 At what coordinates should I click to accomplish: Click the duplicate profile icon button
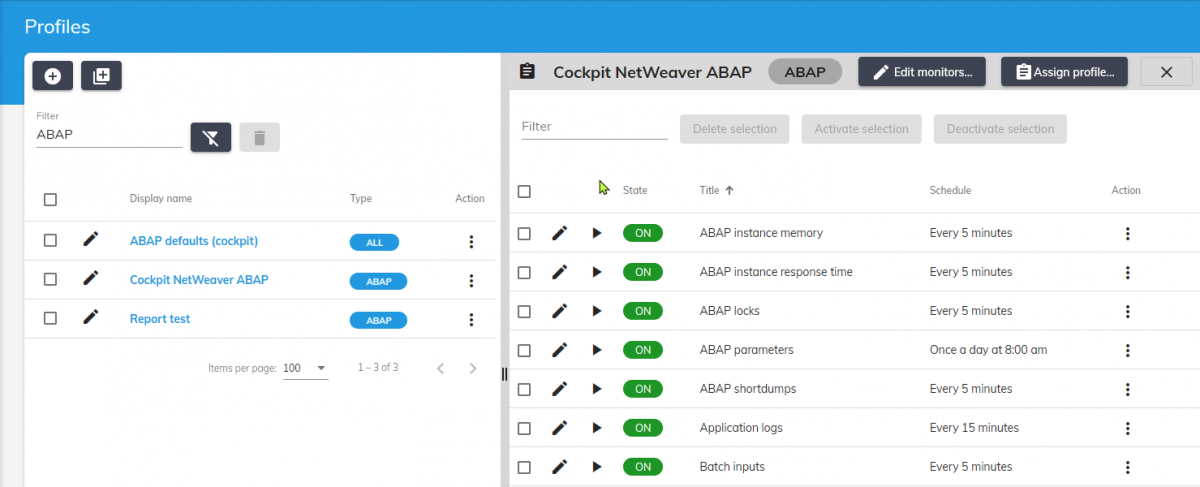click(101, 76)
